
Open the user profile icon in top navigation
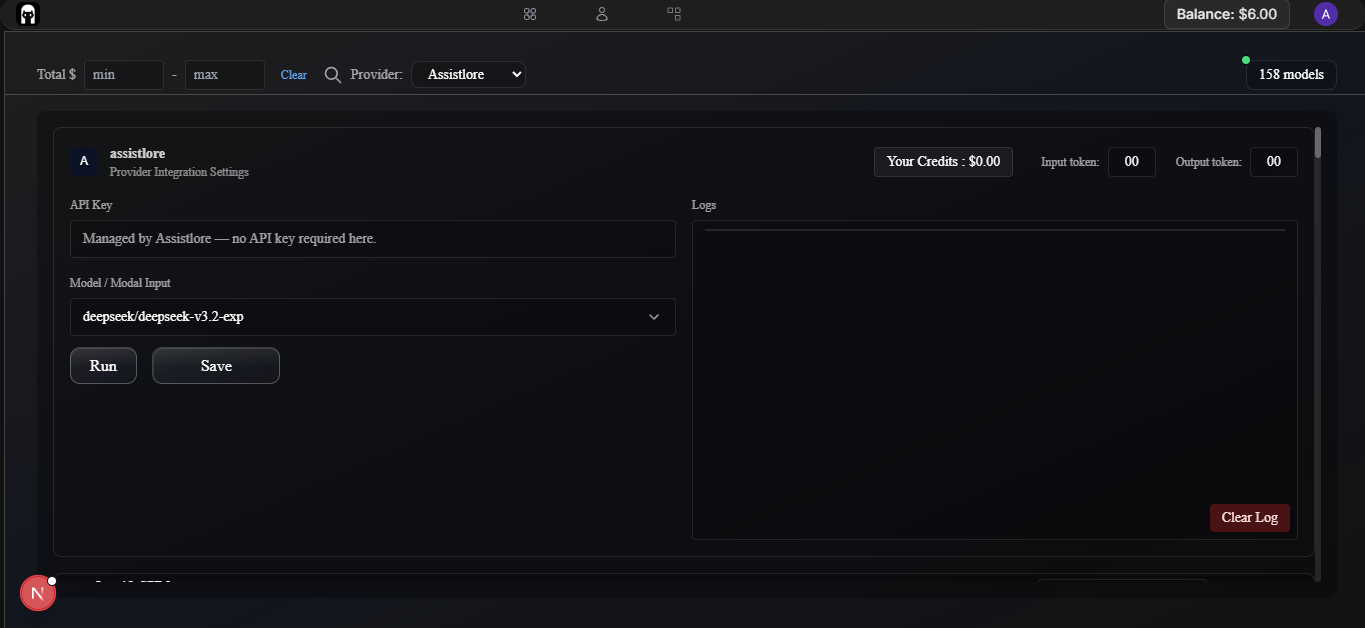(602, 14)
